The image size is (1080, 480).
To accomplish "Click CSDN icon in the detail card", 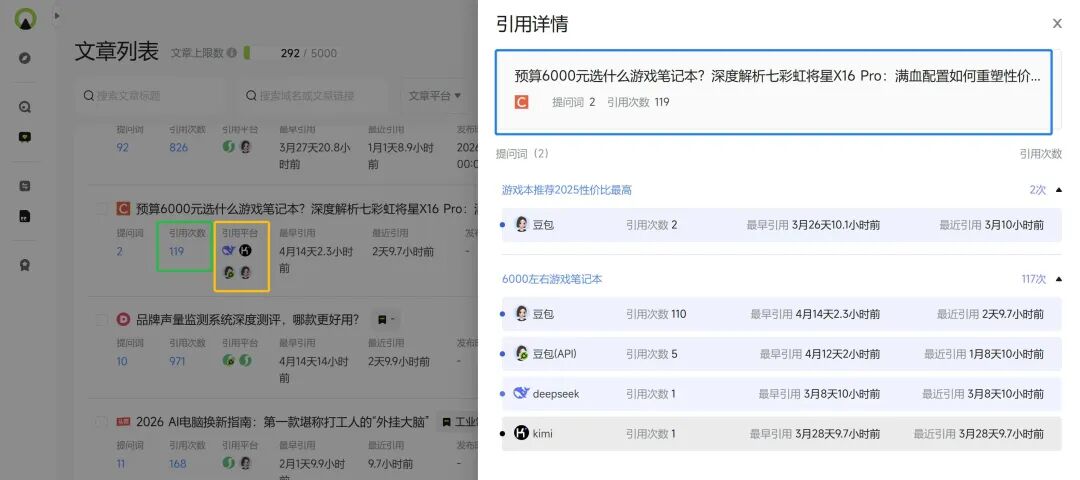I will [x=521, y=102].
